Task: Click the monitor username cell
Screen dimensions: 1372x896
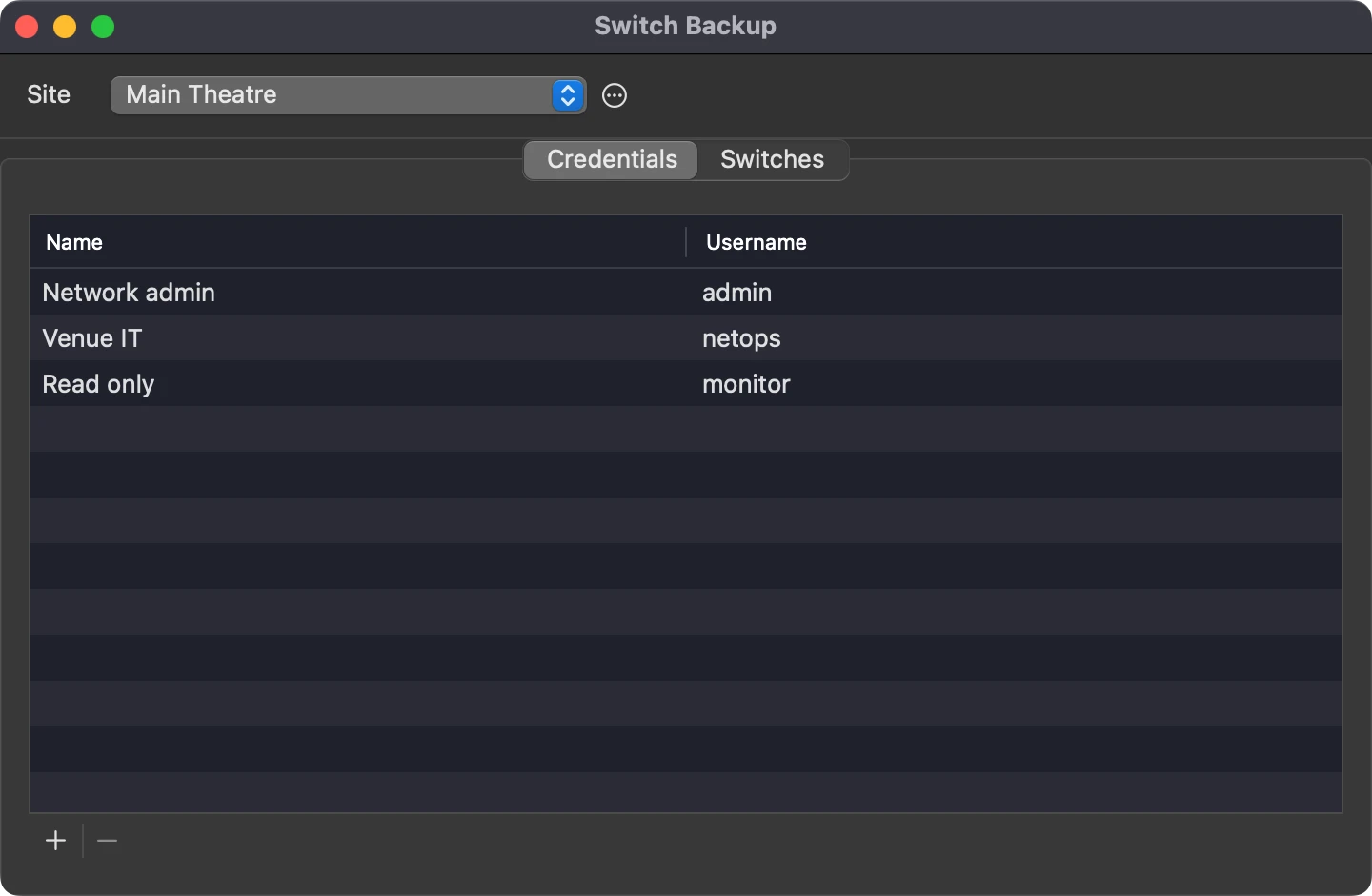Action: [x=746, y=384]
